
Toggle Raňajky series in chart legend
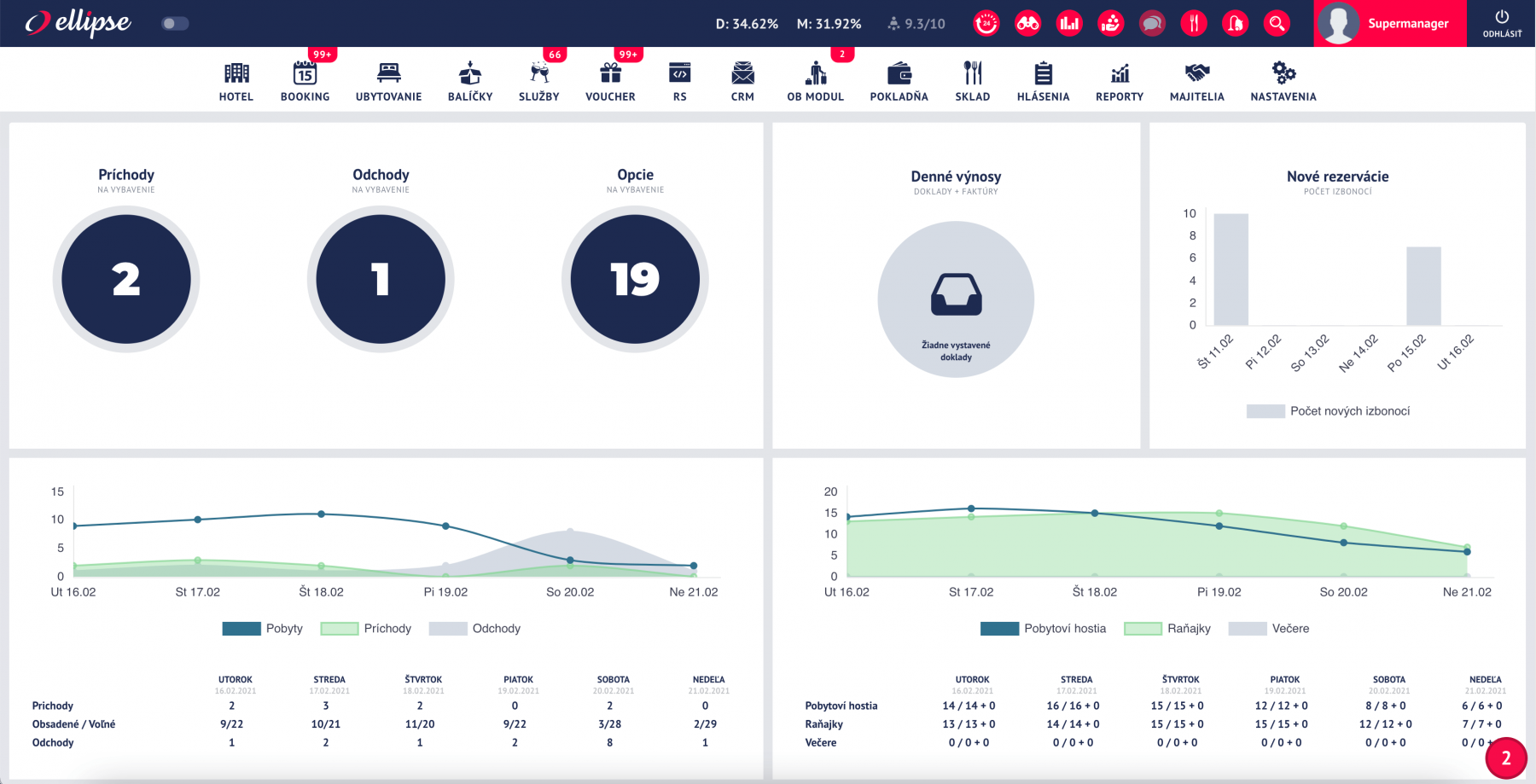point(1167,629)
